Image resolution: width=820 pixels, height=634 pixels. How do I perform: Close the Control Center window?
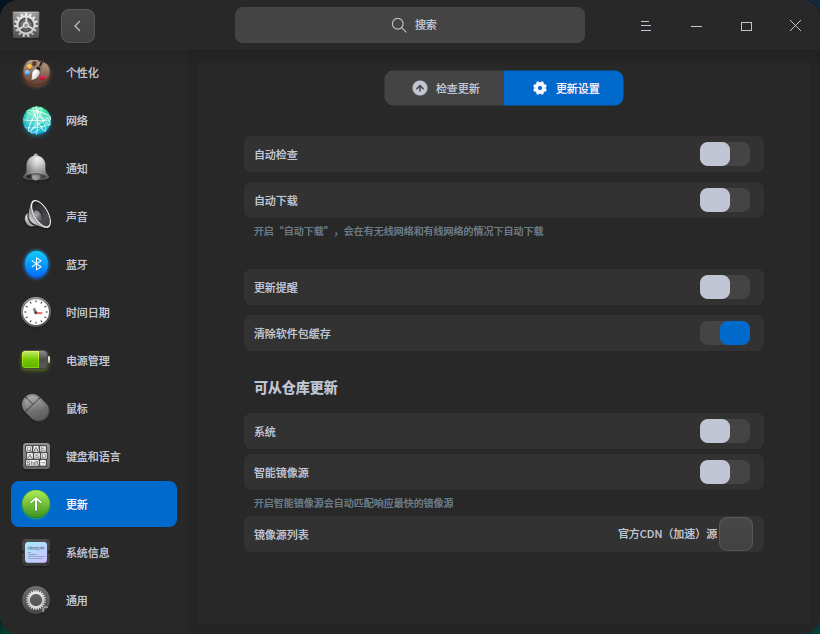795,26
